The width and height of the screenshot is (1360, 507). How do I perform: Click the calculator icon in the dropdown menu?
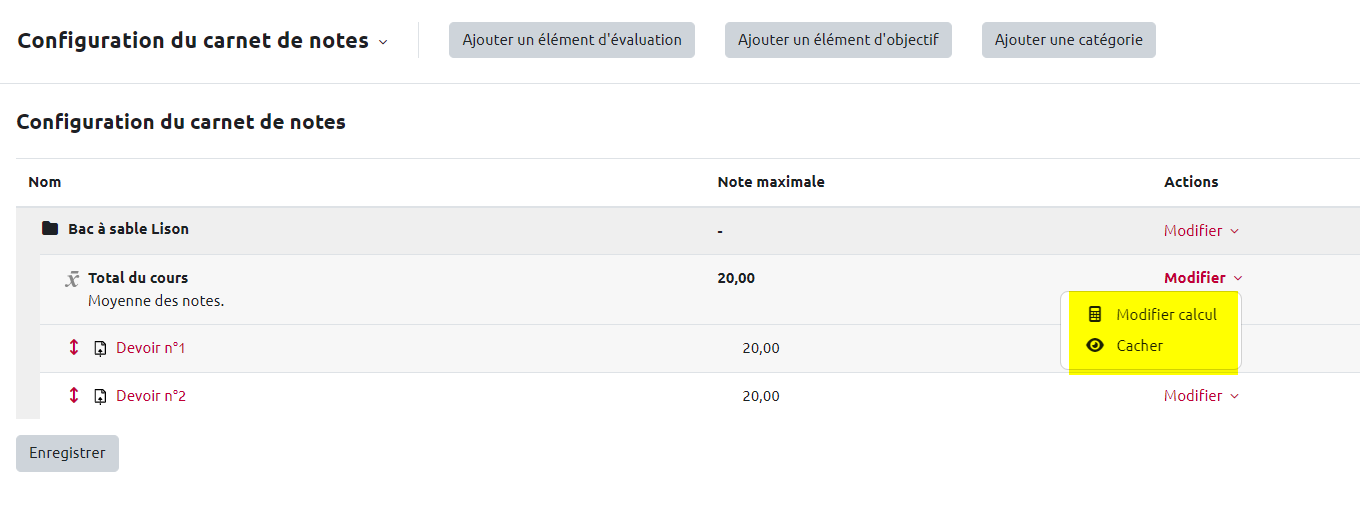[1095, 314]
